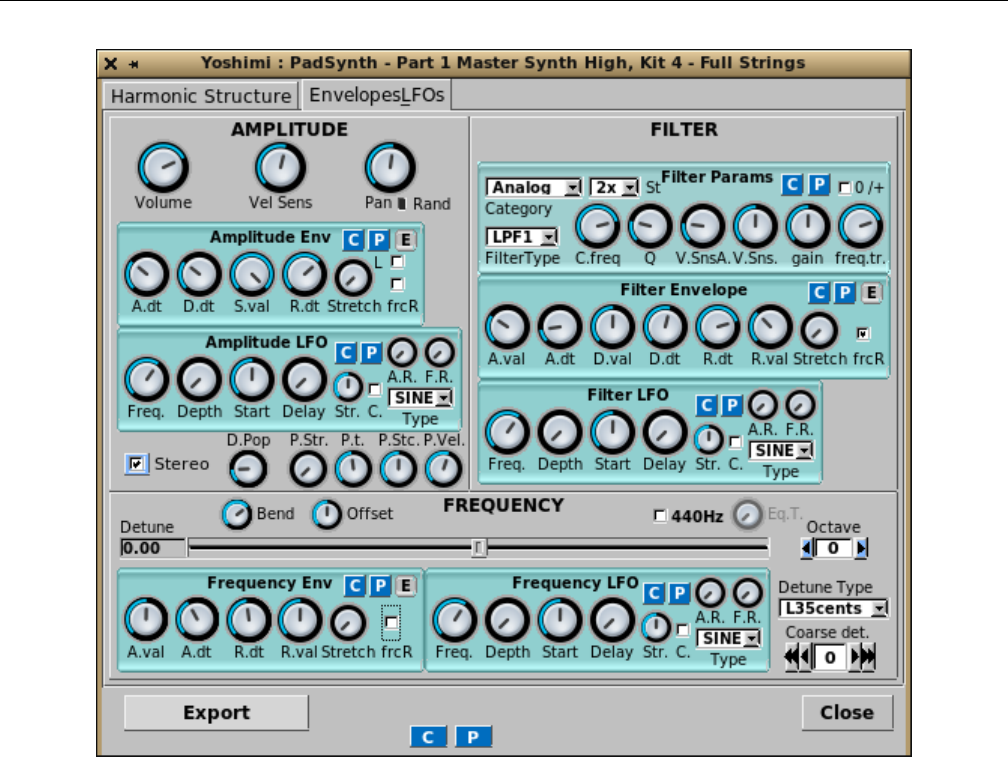The image size is (1008, 757).
Task: Increase Octave with right arrow
Action: [861, 548]
